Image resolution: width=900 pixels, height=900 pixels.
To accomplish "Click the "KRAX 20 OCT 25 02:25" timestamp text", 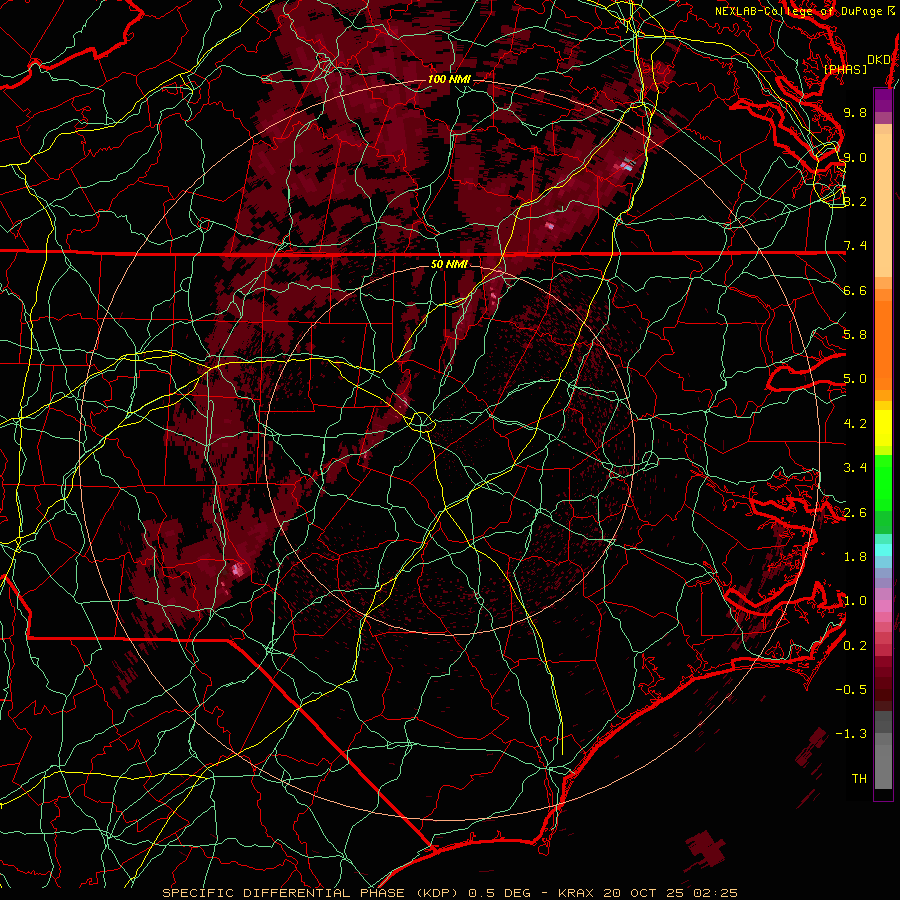I will click(x=647, y=893).
